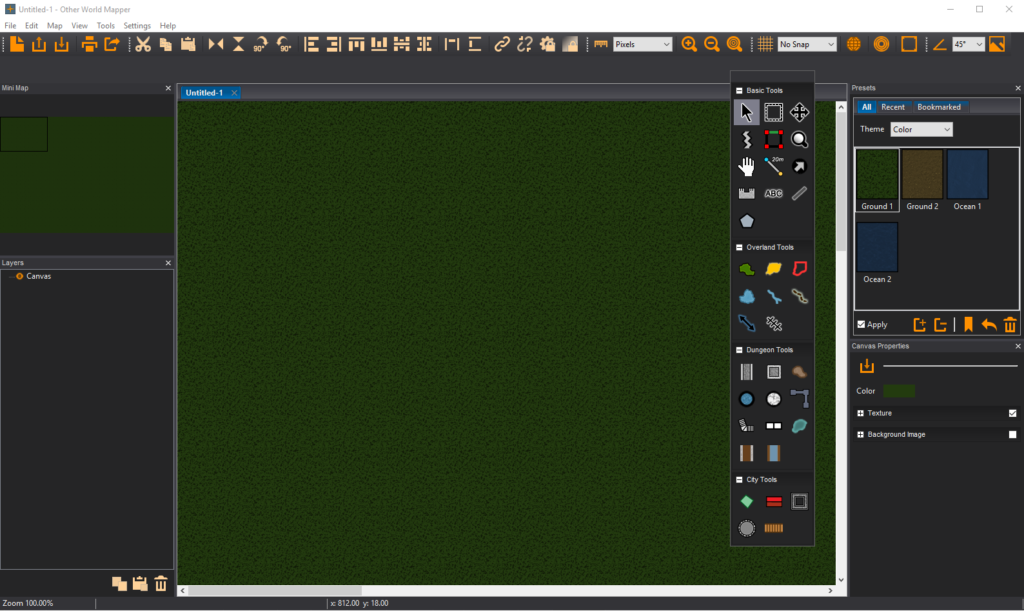Click the bookmark preset icon
The height and width of the screenshot is (611, 1024).
tap(968, 325)
